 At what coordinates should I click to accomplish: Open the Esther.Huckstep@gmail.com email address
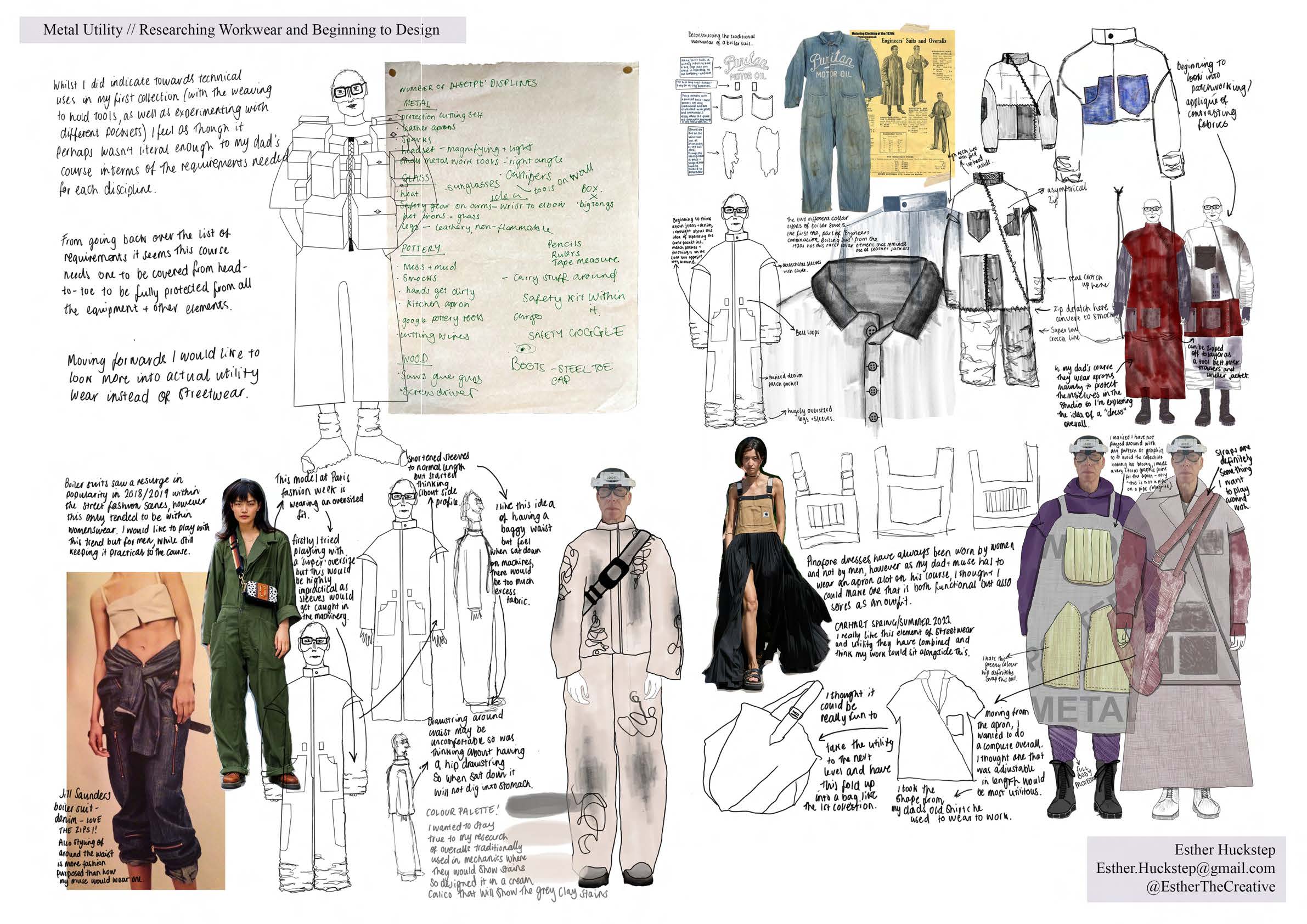click(x=1185, y=867)
